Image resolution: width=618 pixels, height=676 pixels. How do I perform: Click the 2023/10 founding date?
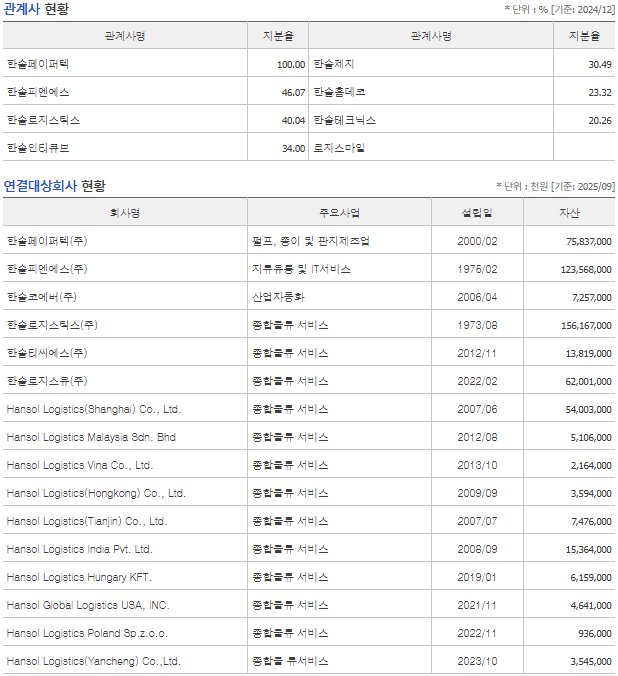click(x=477, y=661)
